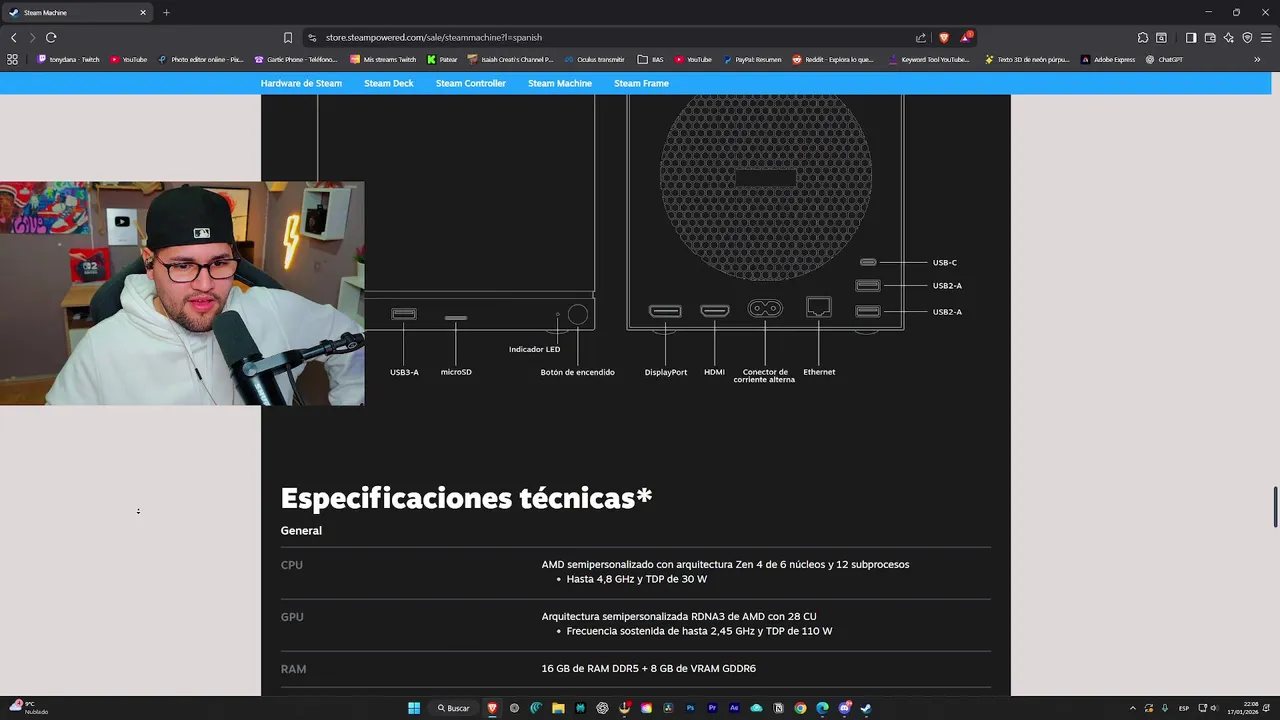Open Google Chrome from the taskbar
This screenshot has height=720, width=1280.
800,708
